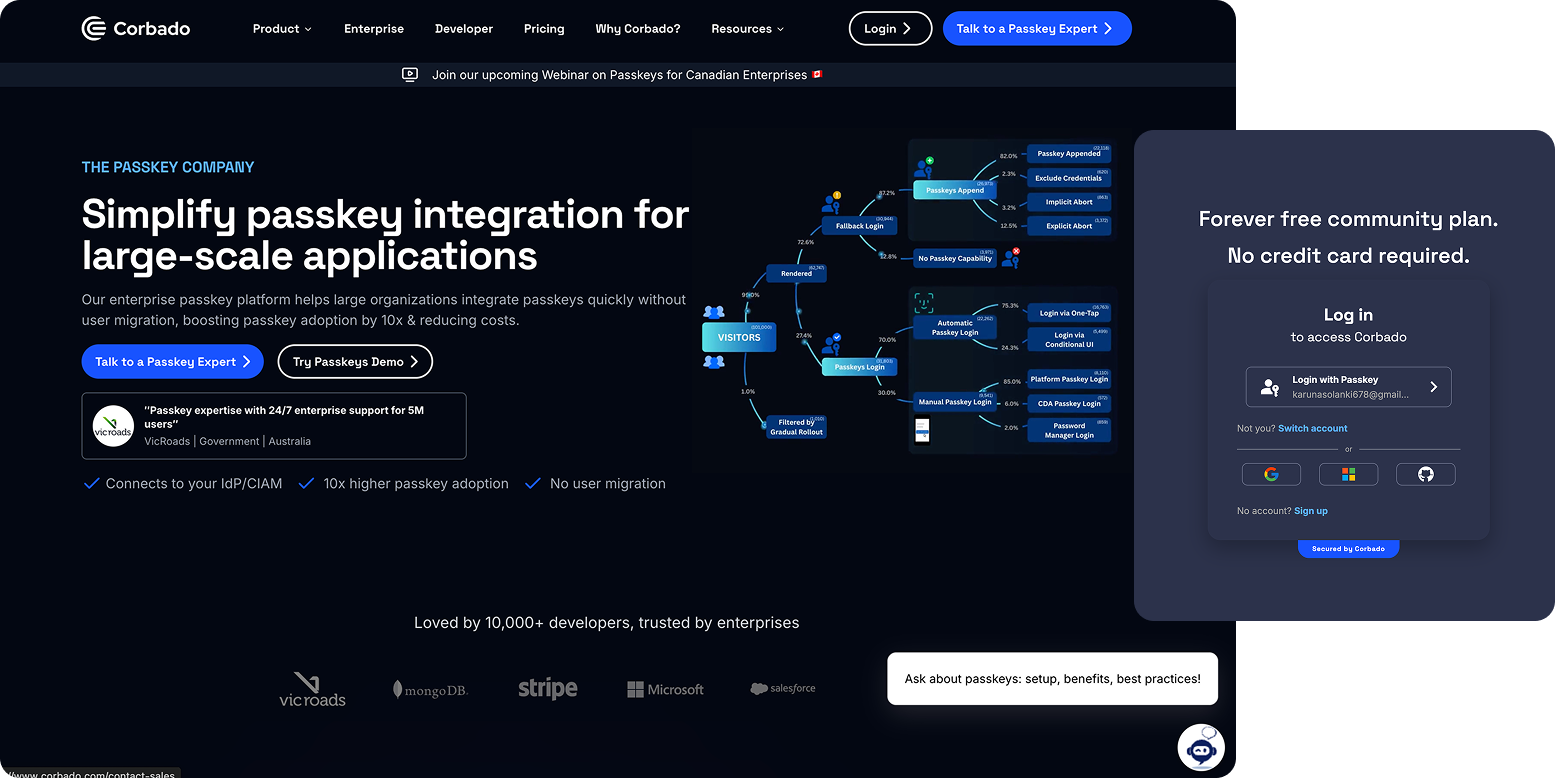The height and width of the screenshot is (778, 1555).
Task: Click the Corbado logo in the header
Action: pos(136,29)
